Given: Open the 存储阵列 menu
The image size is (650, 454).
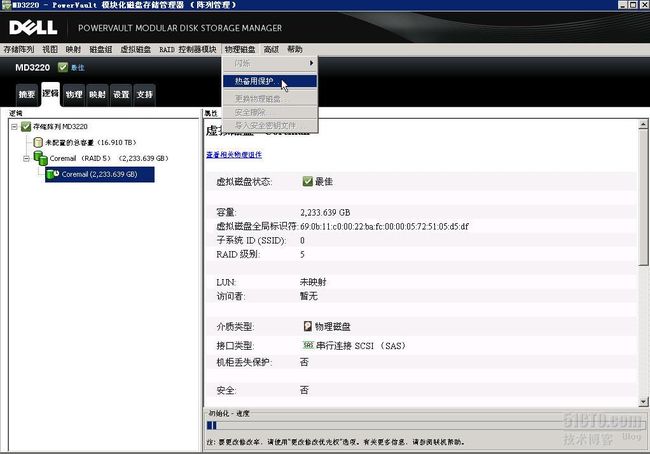Looking at the screenshot, I should click(19, 49).
